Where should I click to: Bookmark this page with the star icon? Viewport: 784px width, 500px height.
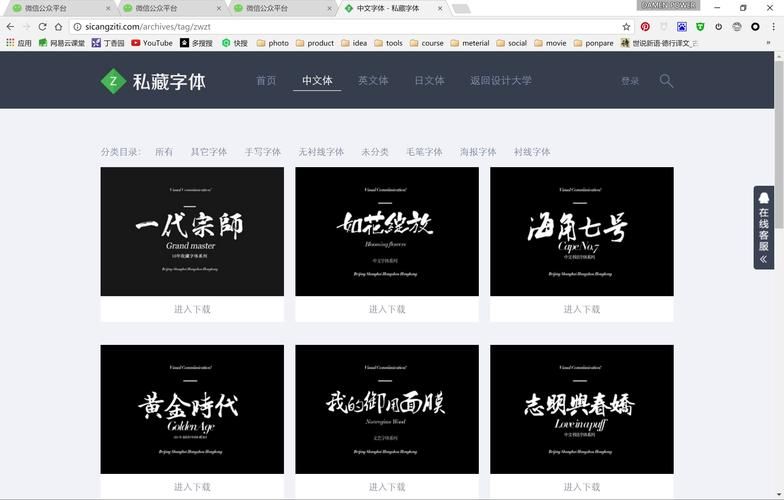coord(626,26)
